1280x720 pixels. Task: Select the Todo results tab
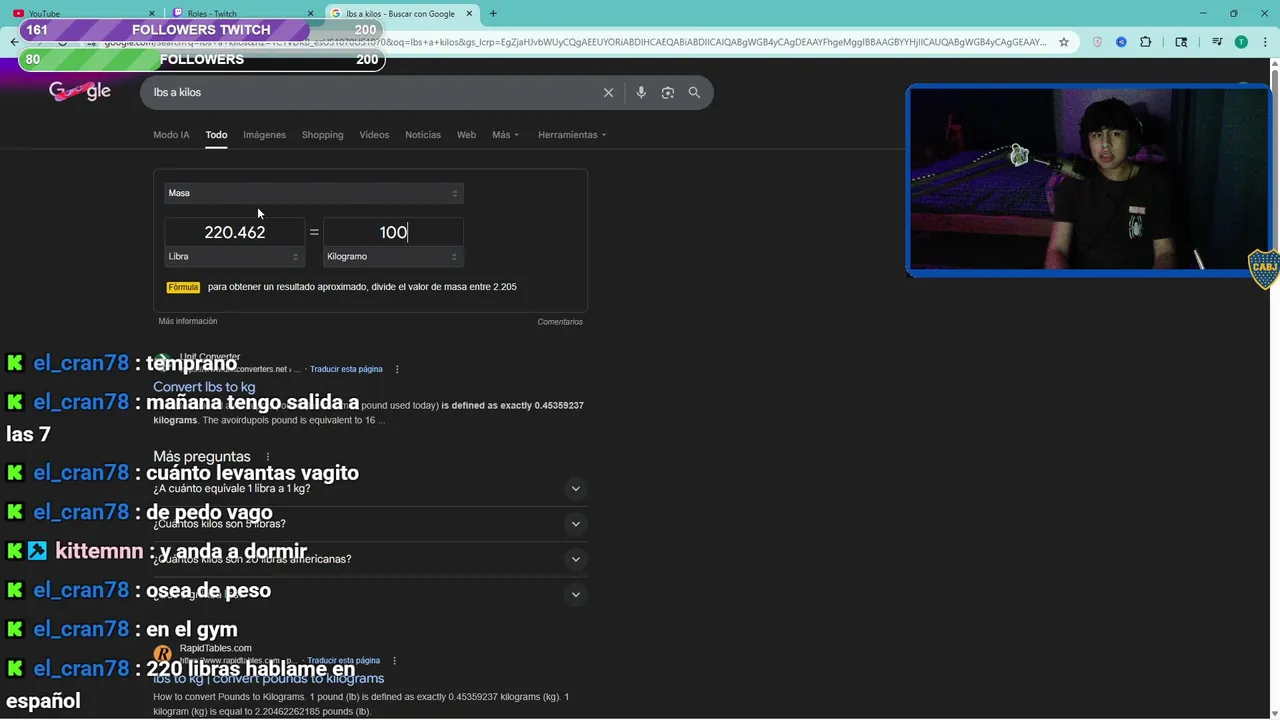[x=216, y=135]
